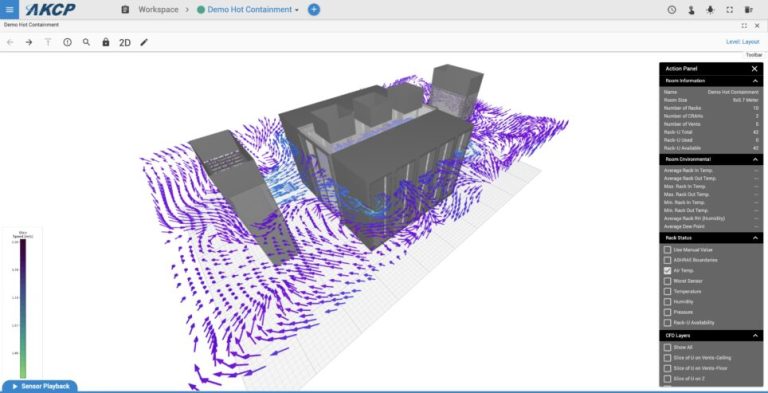Open the info circle icon

click(68, 43)
